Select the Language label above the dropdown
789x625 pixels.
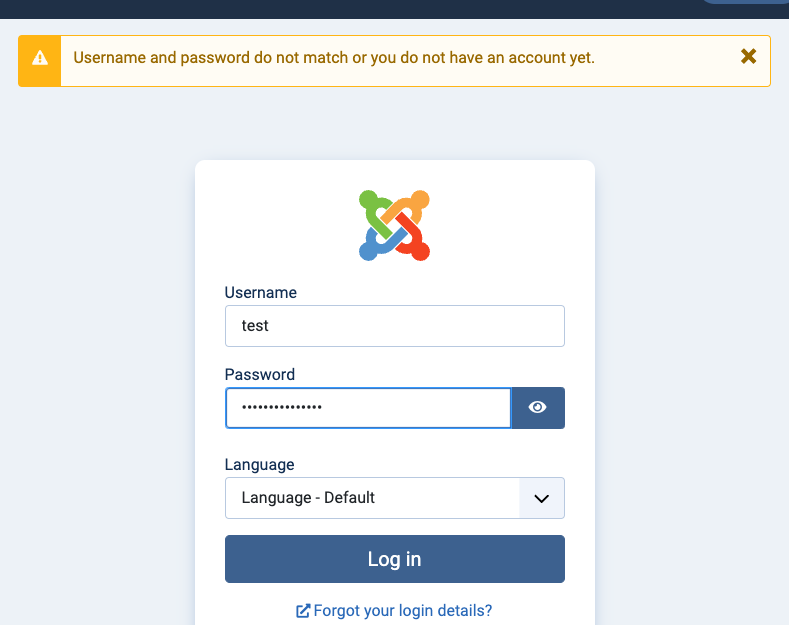pyautogui.click(x=260, y=465)
